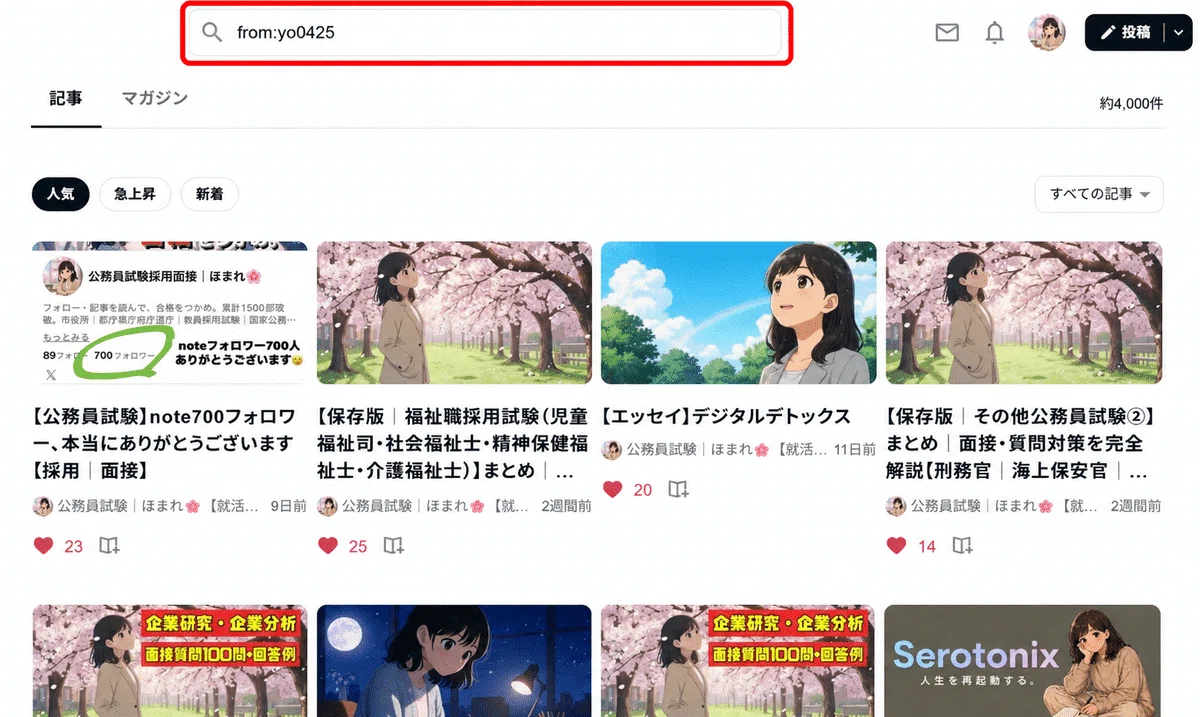The height and width of the screenshot is (717, 1200).
Task: Open the デジタルデトックス article thumbnail
Action: coord(738,313)
